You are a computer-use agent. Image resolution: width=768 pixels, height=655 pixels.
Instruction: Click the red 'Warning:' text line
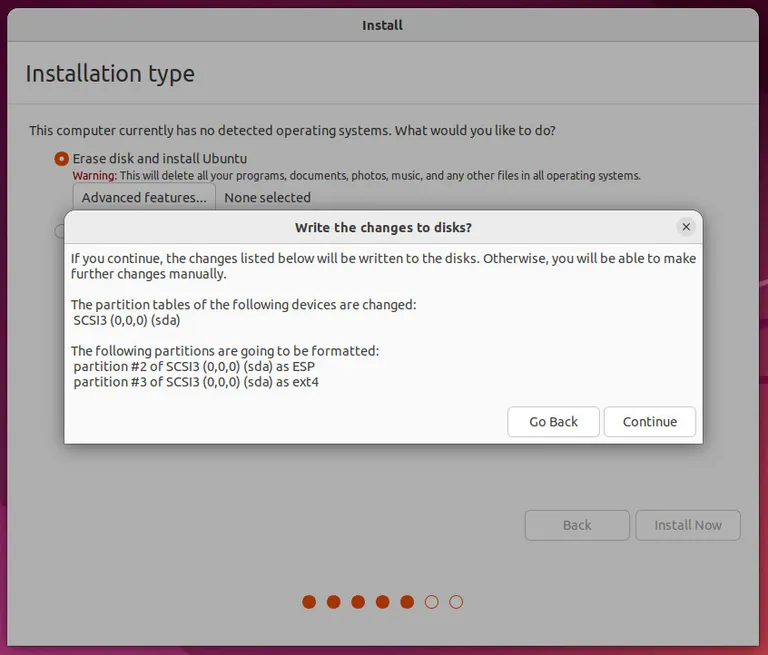tap(357, 175)
